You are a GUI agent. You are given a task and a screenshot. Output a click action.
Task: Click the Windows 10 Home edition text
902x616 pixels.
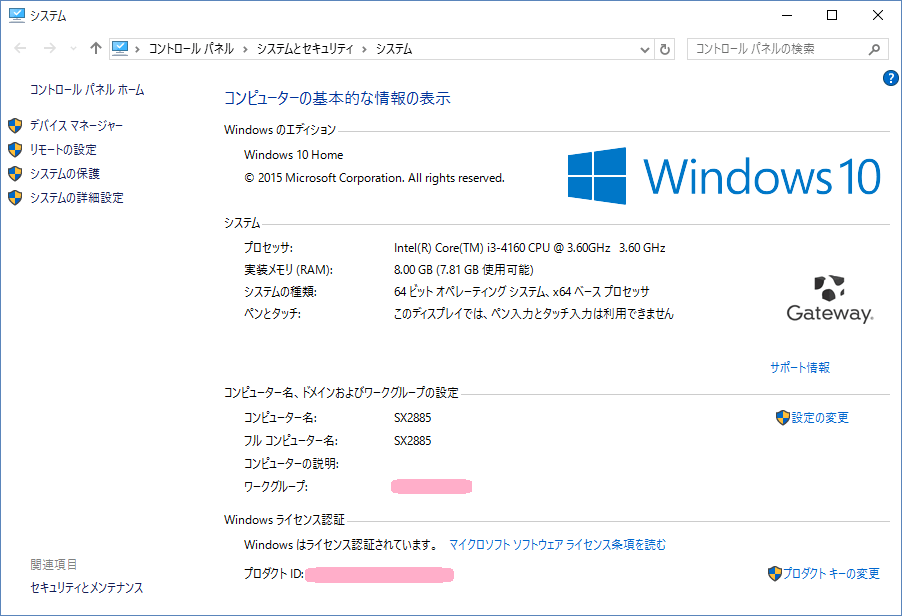pyautogui.click(x=293, y=155)
